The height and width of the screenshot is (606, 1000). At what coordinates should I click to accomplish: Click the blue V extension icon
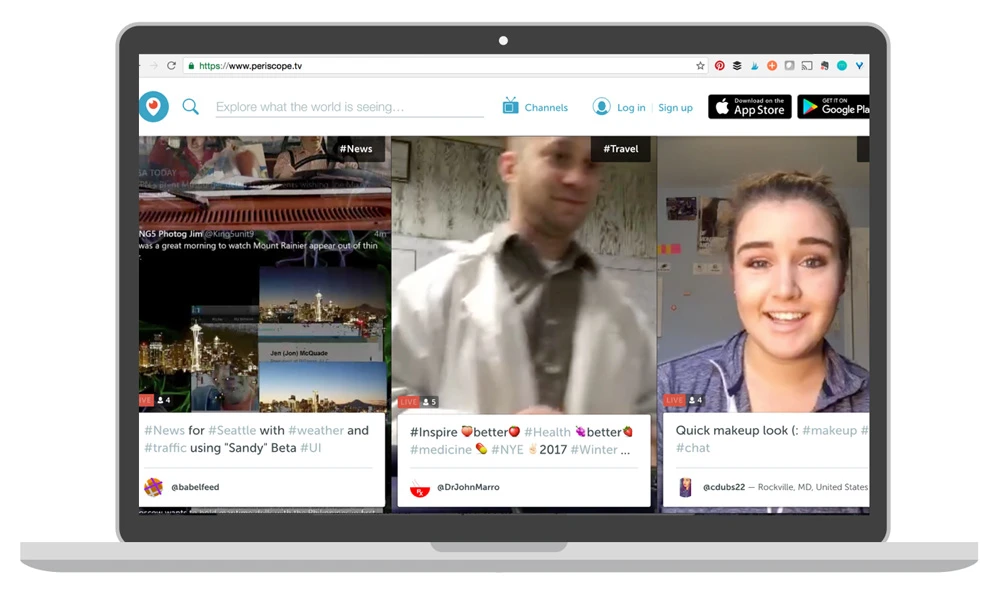pyautogui.click(x=860, y=66)
